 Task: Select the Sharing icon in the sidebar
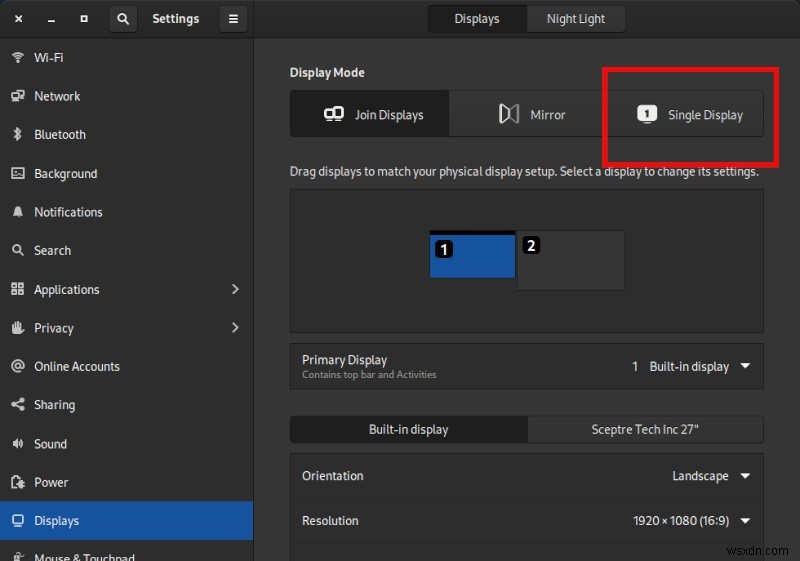(x=17, y=405)
